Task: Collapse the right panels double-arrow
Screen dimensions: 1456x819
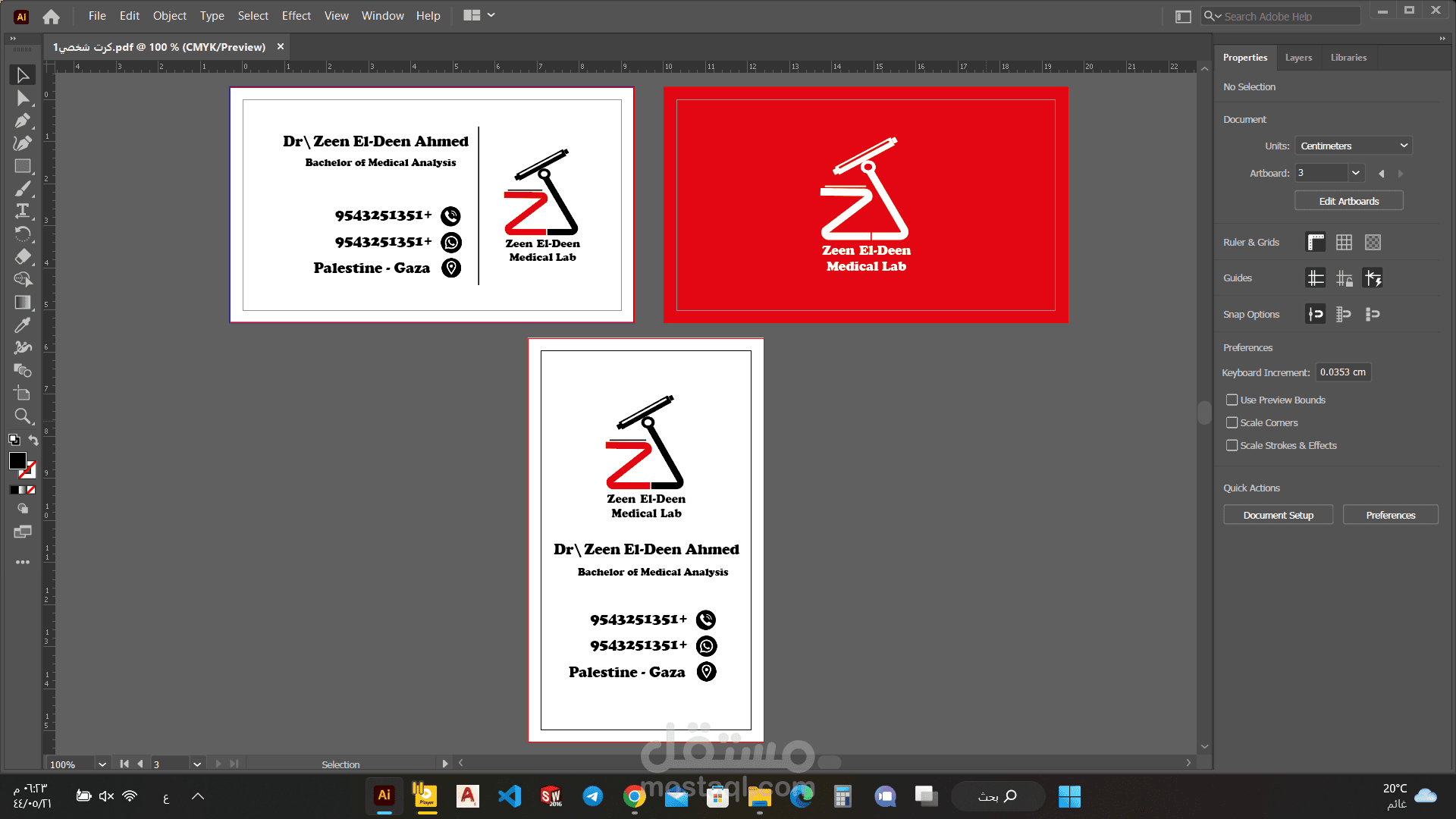Action: pos(1442,38)
